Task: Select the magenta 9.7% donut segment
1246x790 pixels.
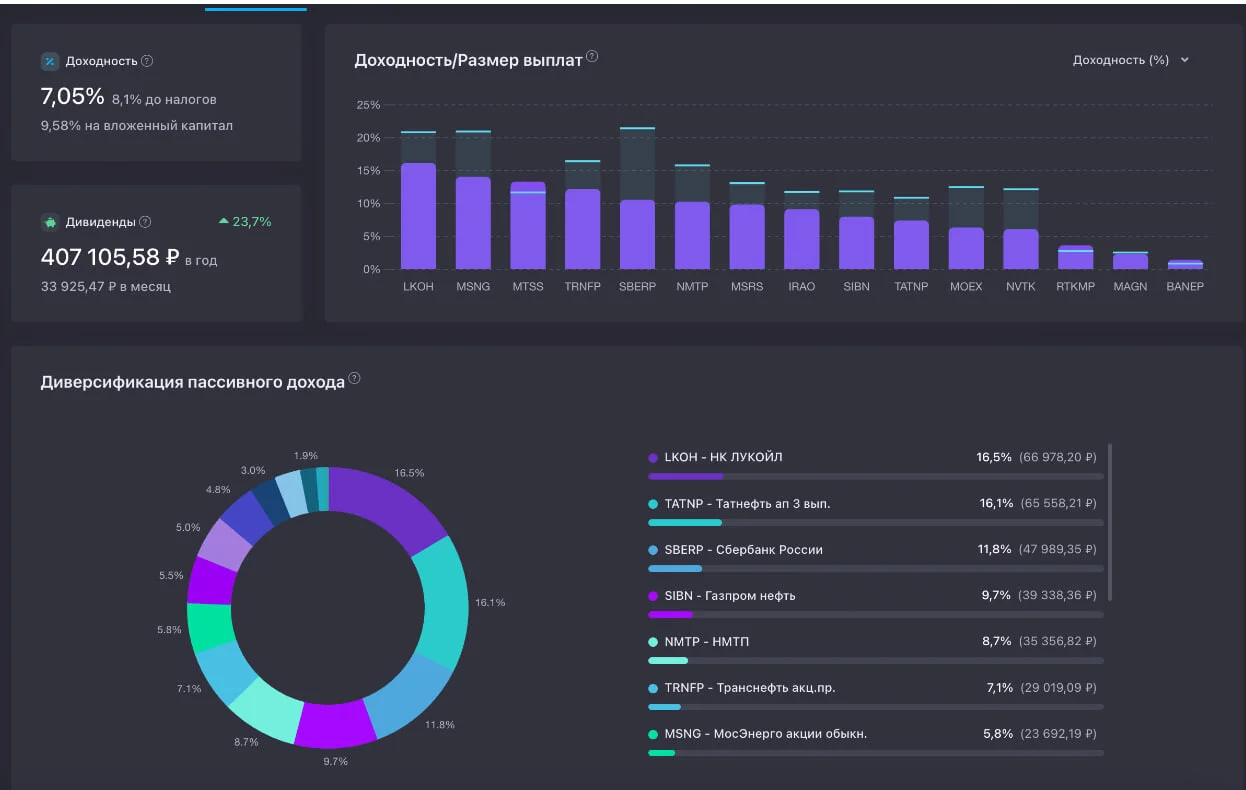Action: 335,725
